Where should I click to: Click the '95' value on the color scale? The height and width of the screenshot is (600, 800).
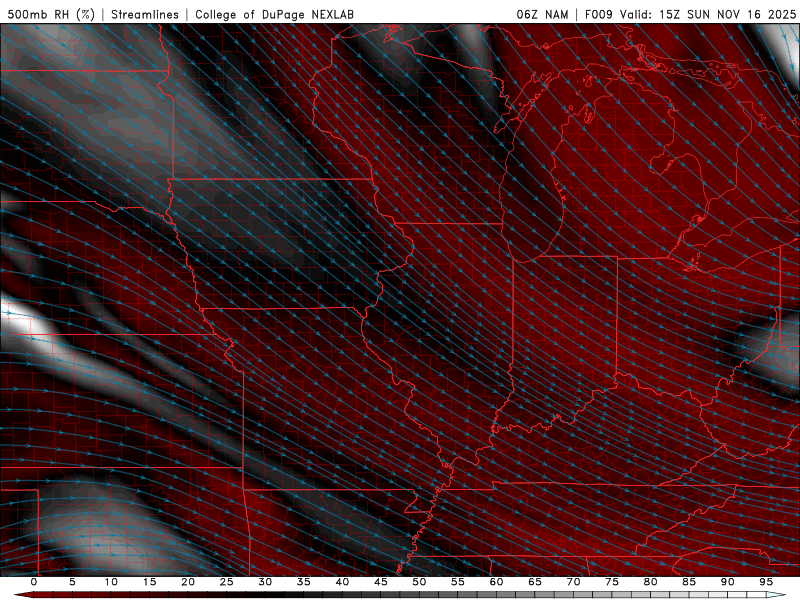pos(766,582)
